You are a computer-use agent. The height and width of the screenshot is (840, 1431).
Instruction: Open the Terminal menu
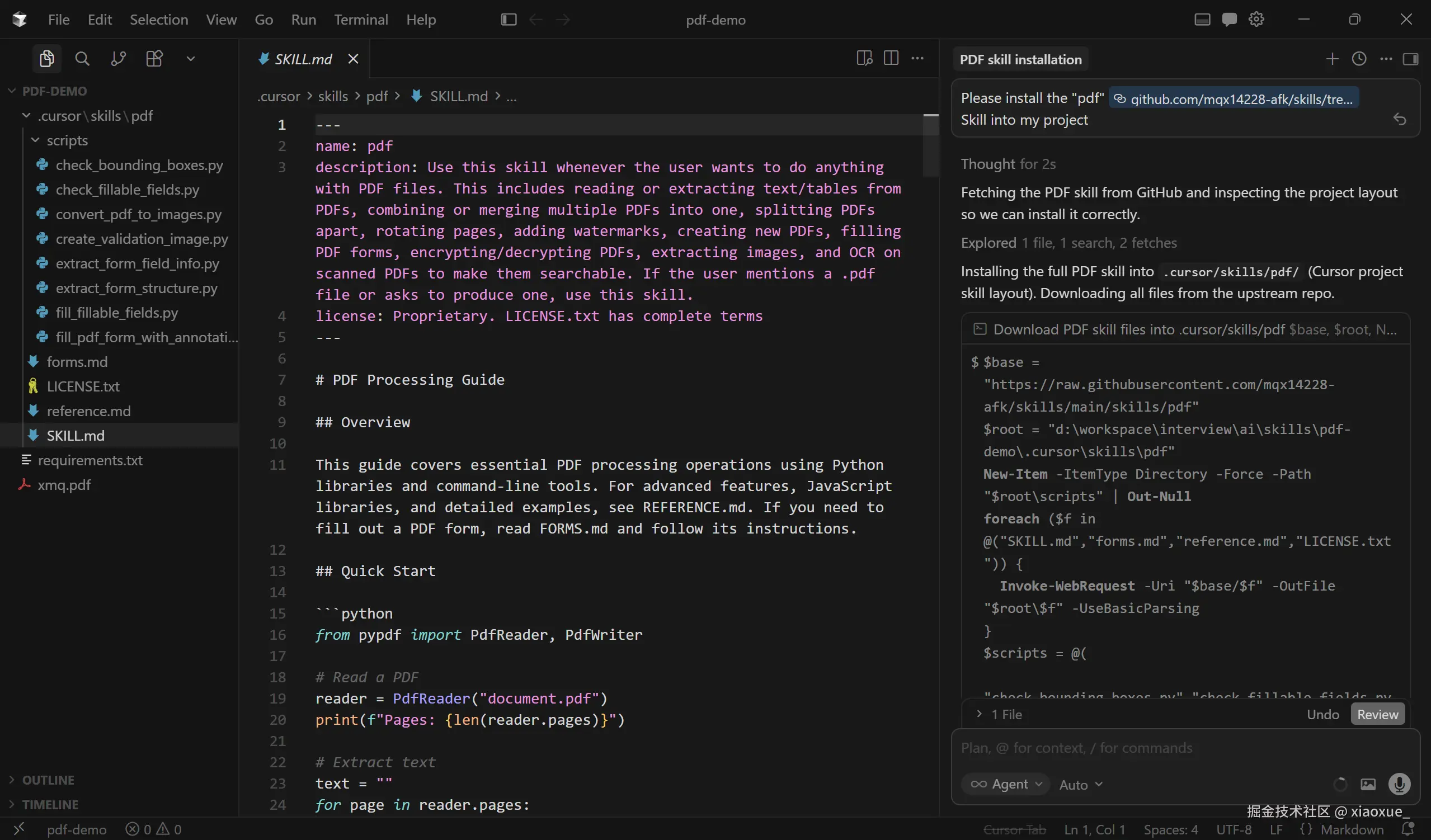[361, 20]
